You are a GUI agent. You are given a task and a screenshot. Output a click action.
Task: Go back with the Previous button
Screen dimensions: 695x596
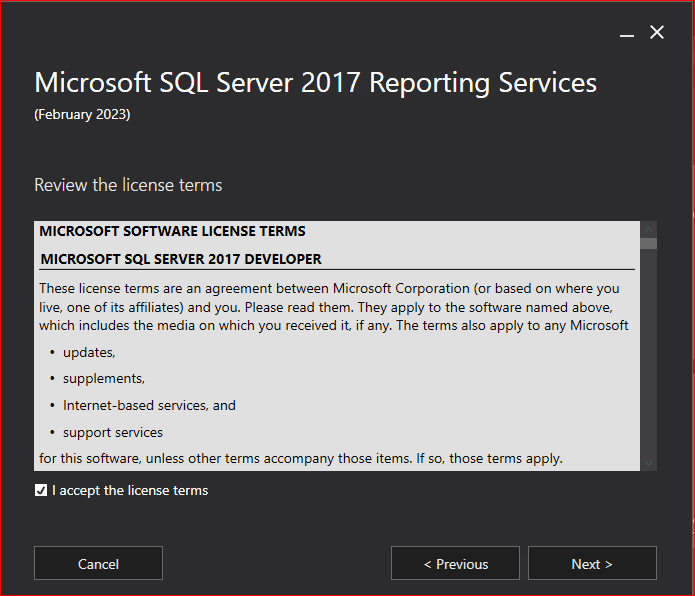[x=456, y=564]
